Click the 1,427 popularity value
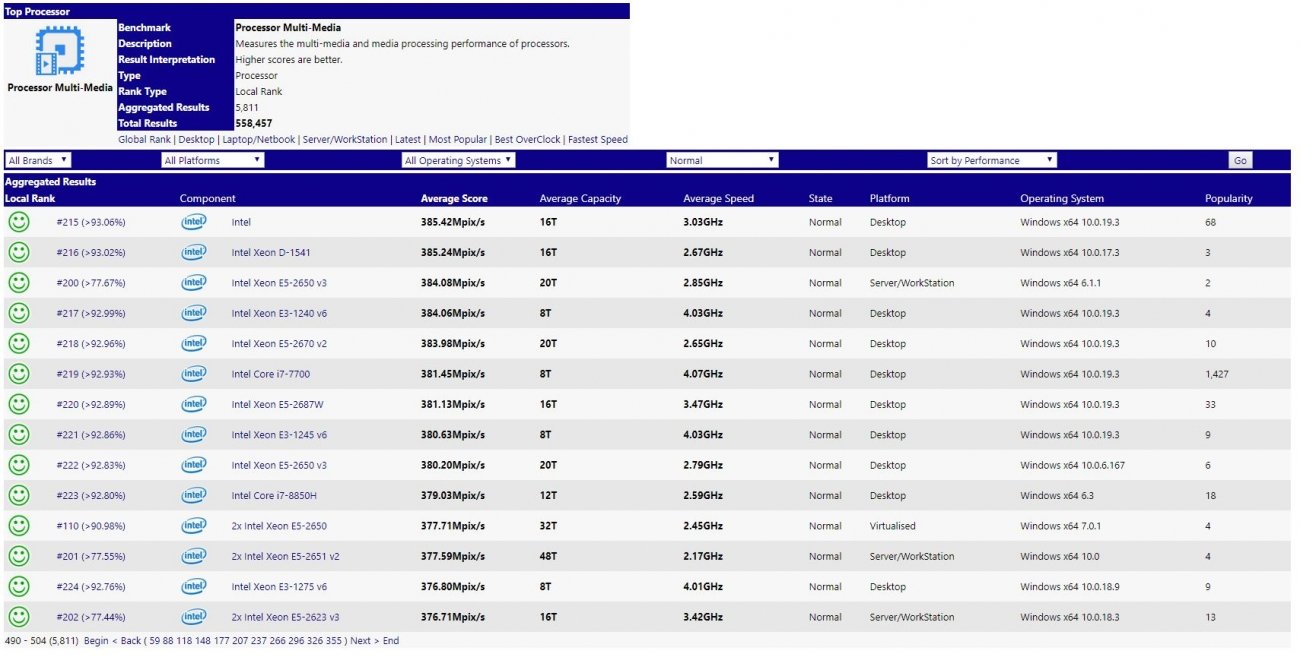Screen dimensions: 1300x657 pos(1217,374)
